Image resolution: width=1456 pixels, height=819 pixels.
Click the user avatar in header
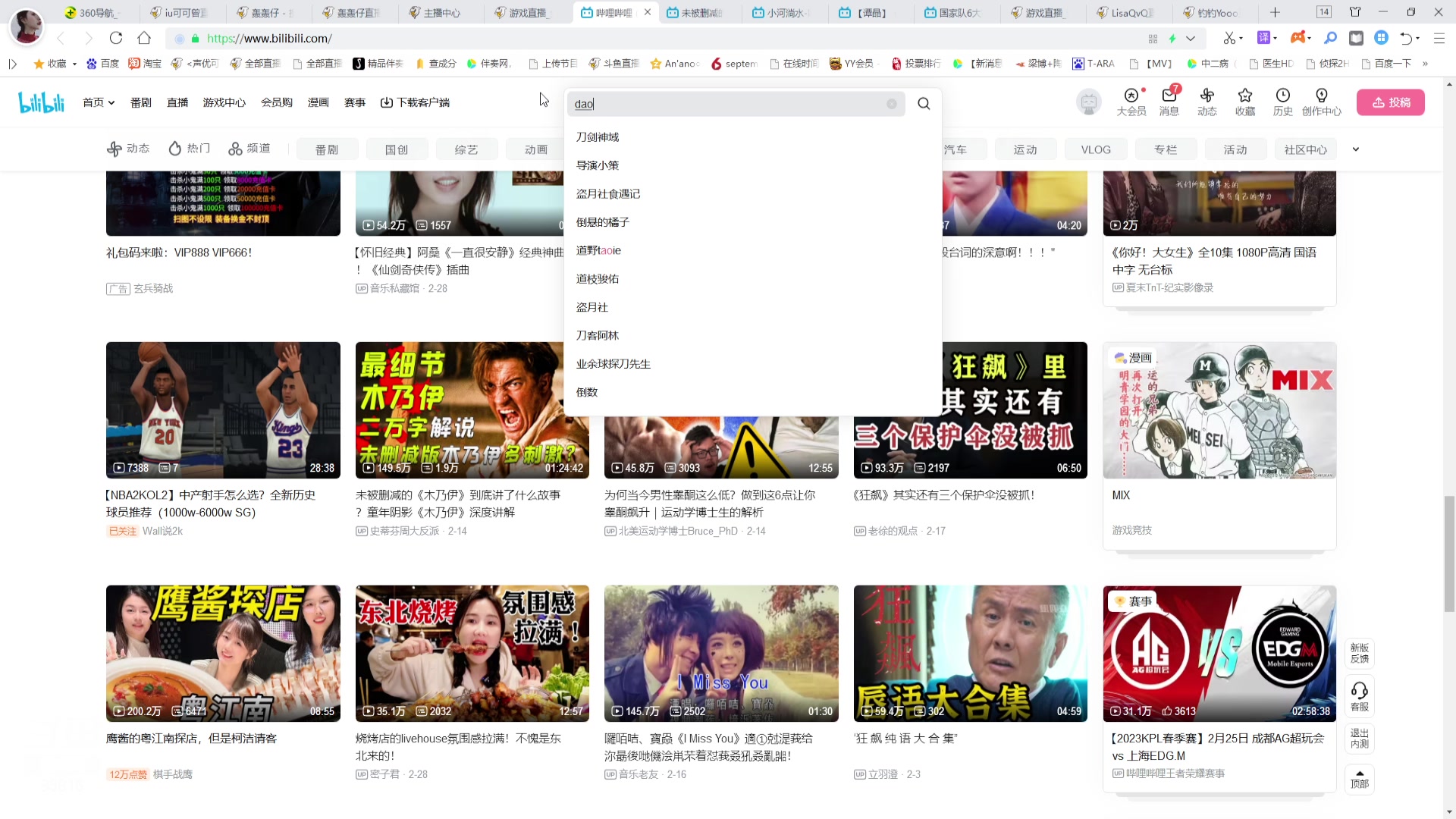pos(1089,102)
